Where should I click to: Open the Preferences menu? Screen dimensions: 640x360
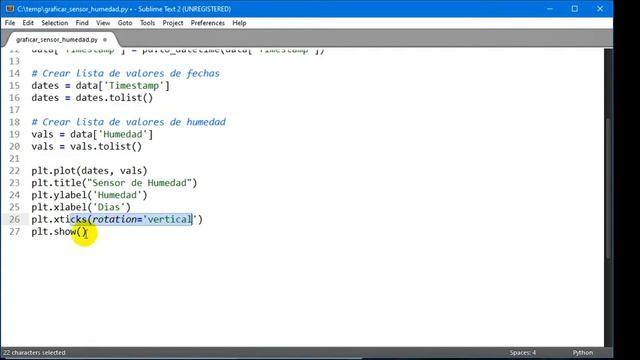[207, 23]
